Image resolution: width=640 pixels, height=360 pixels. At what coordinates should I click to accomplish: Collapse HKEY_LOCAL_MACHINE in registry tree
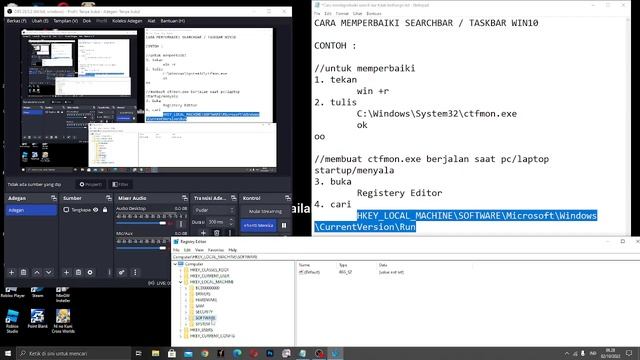(x=181, y=282)
